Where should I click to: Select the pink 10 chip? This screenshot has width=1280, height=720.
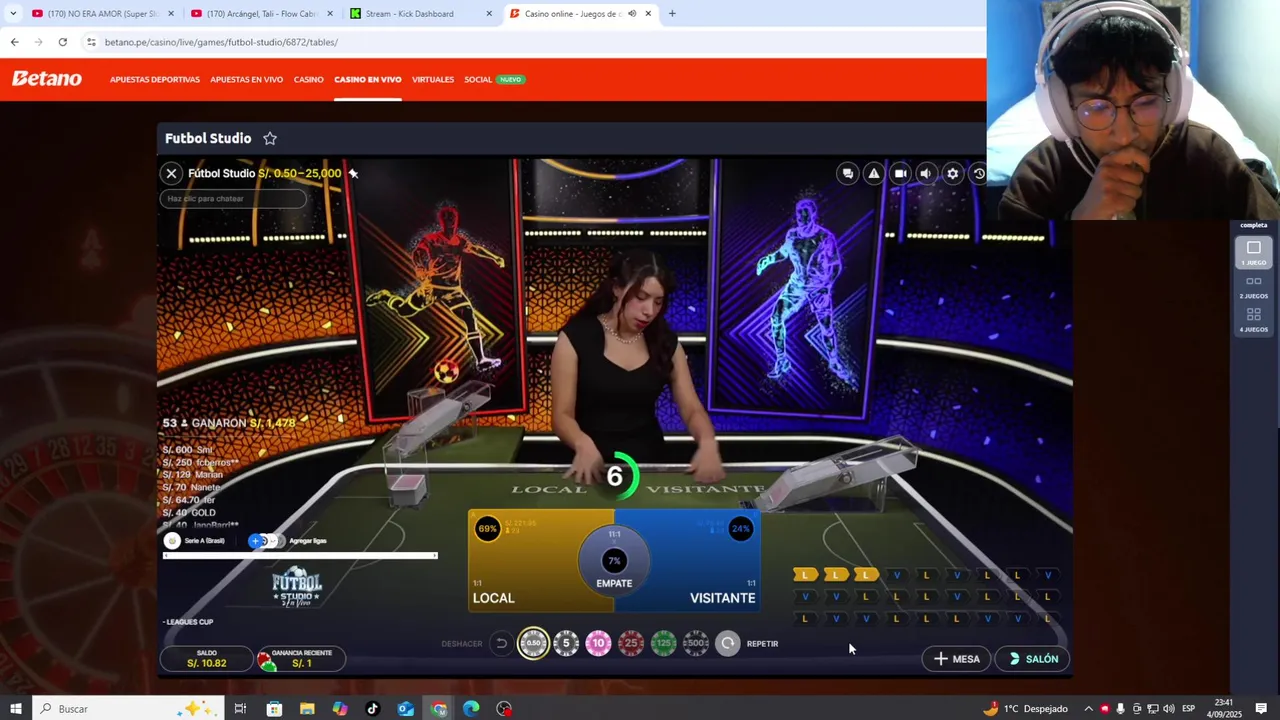pos(598,643)
